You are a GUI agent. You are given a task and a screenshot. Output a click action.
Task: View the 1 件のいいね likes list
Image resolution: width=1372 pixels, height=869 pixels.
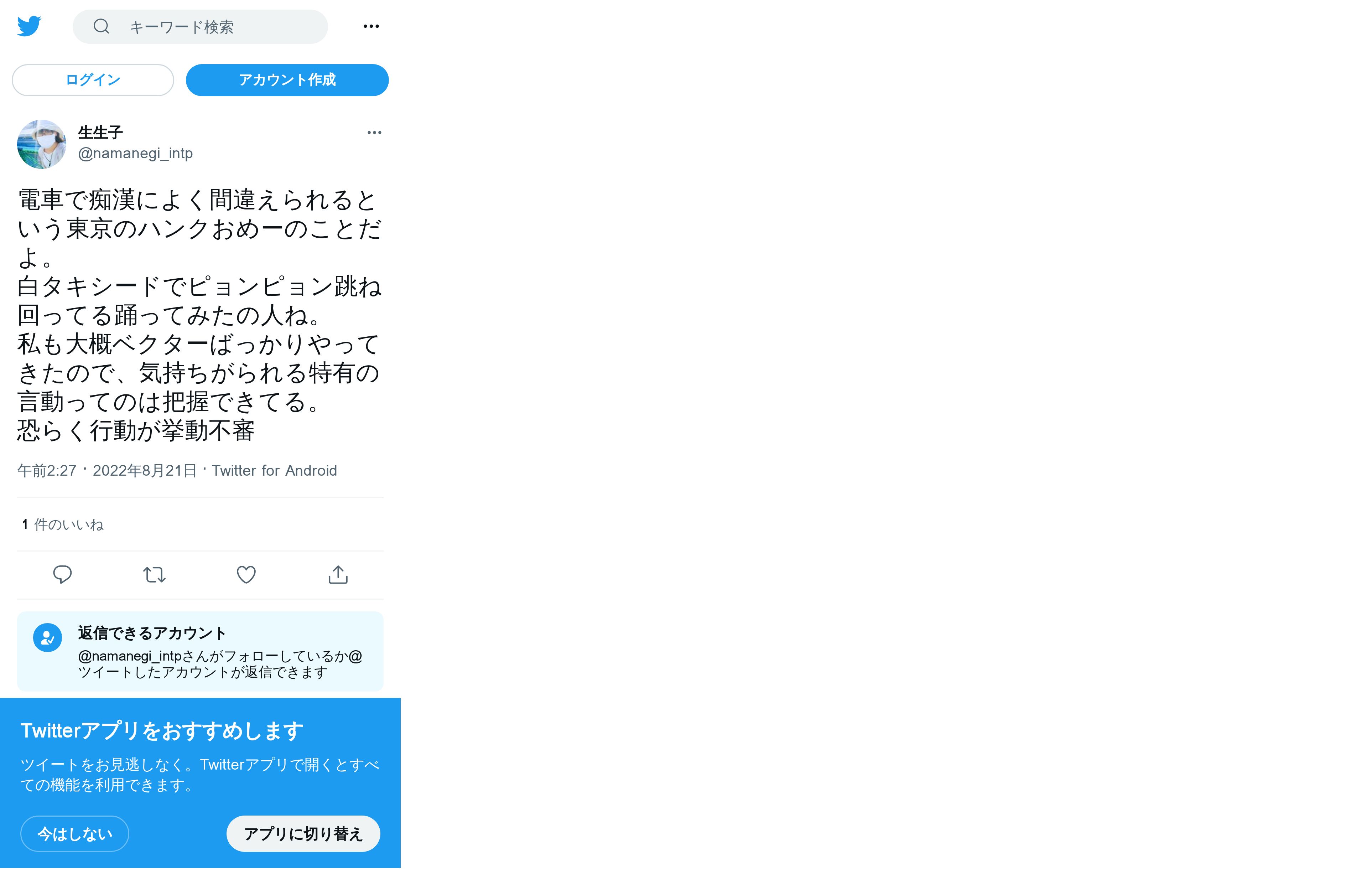click(63, 524)
